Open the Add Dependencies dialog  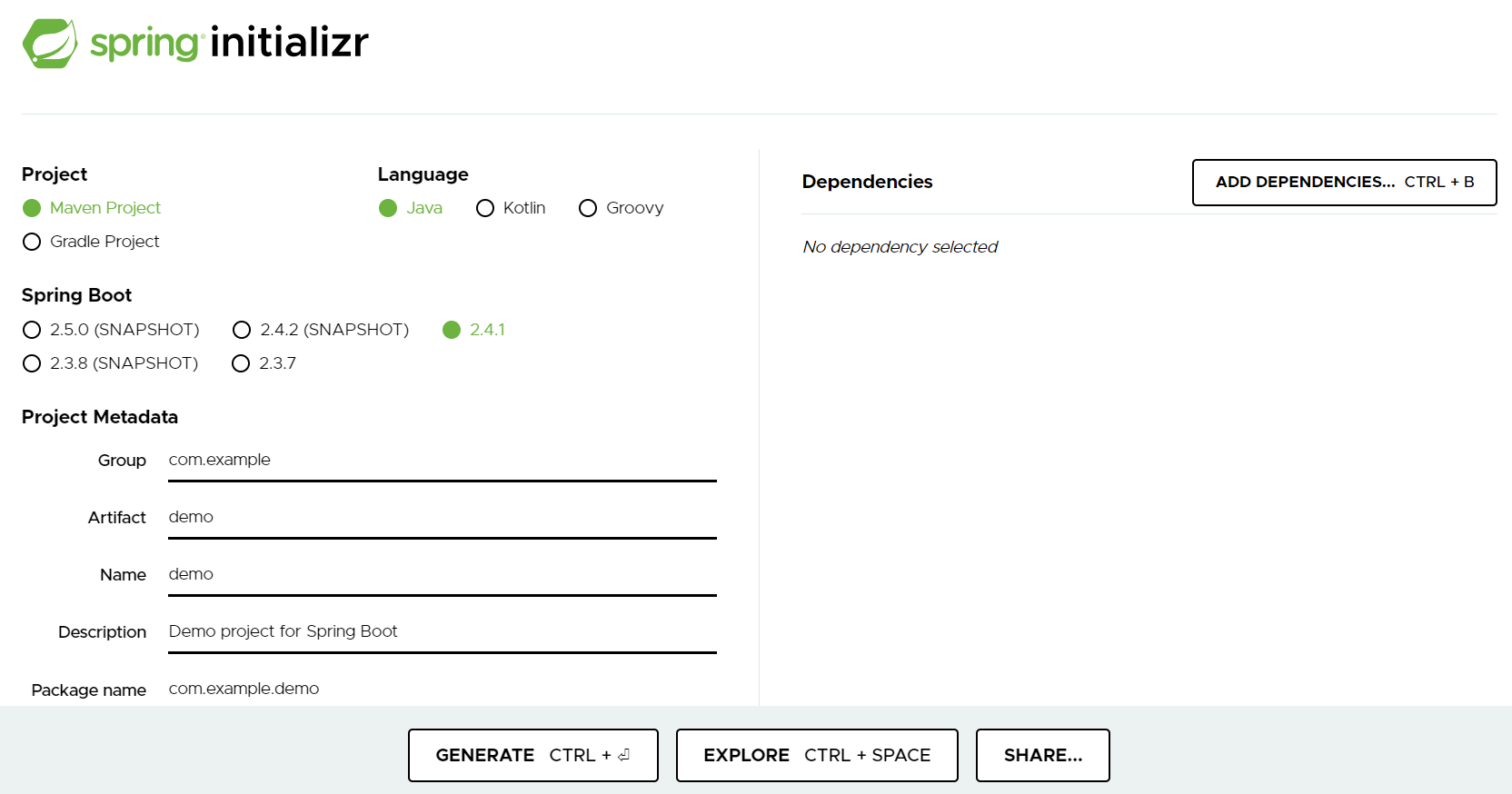tap(1344, 183)
